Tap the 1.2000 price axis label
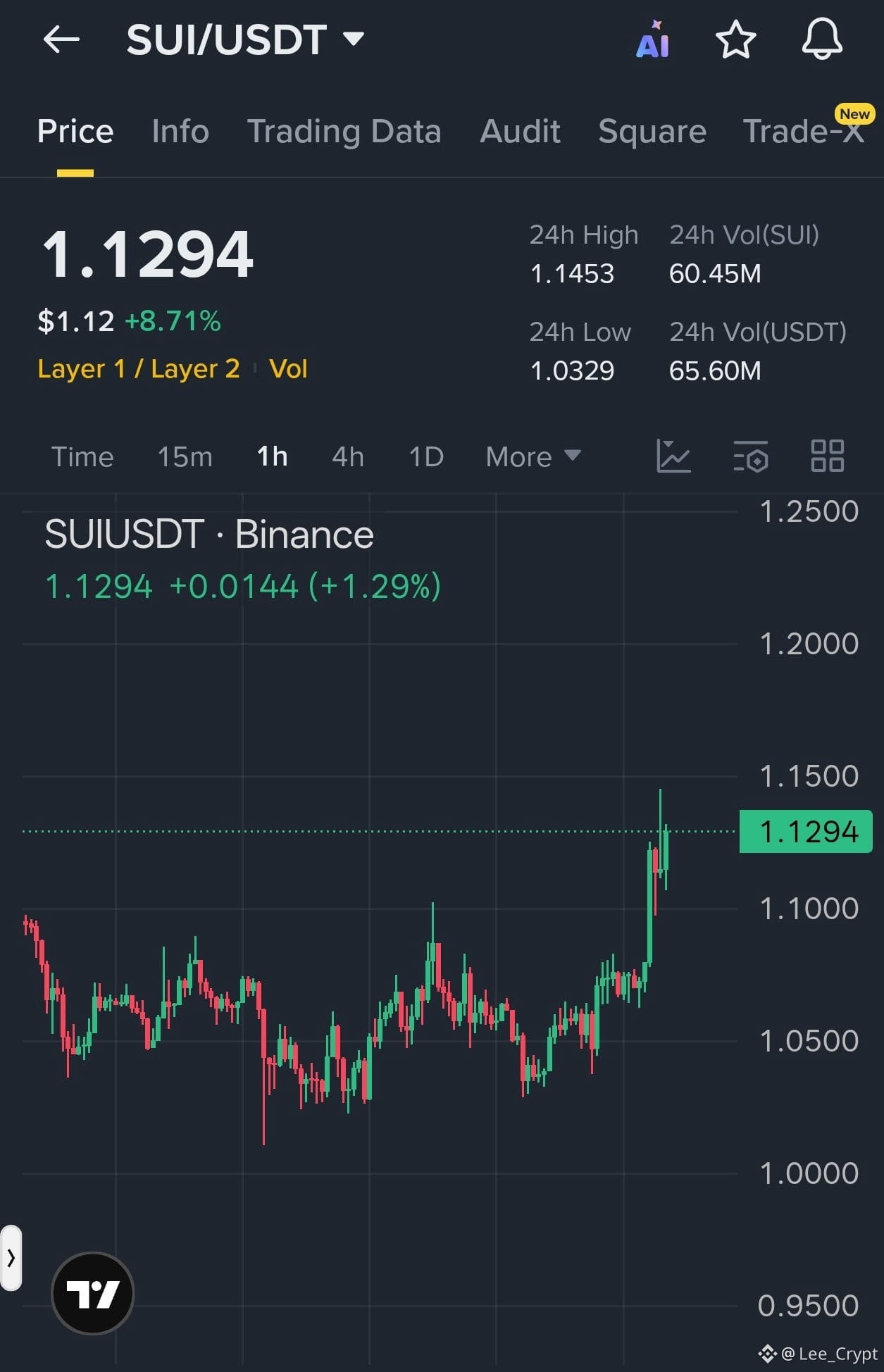The width and height of the screenshot is (884, 1372). tap(809, 644)
